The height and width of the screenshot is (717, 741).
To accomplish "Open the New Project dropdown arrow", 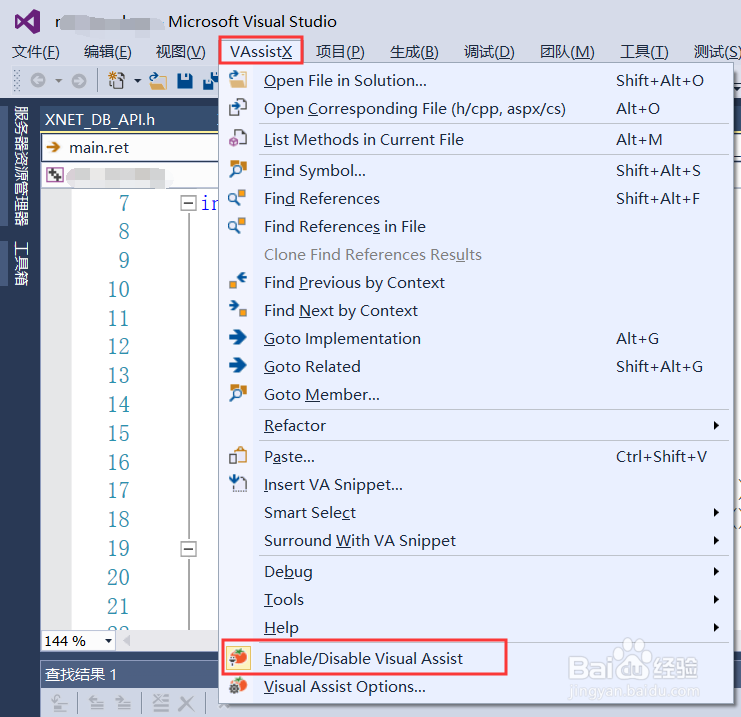I will point(138,81).
